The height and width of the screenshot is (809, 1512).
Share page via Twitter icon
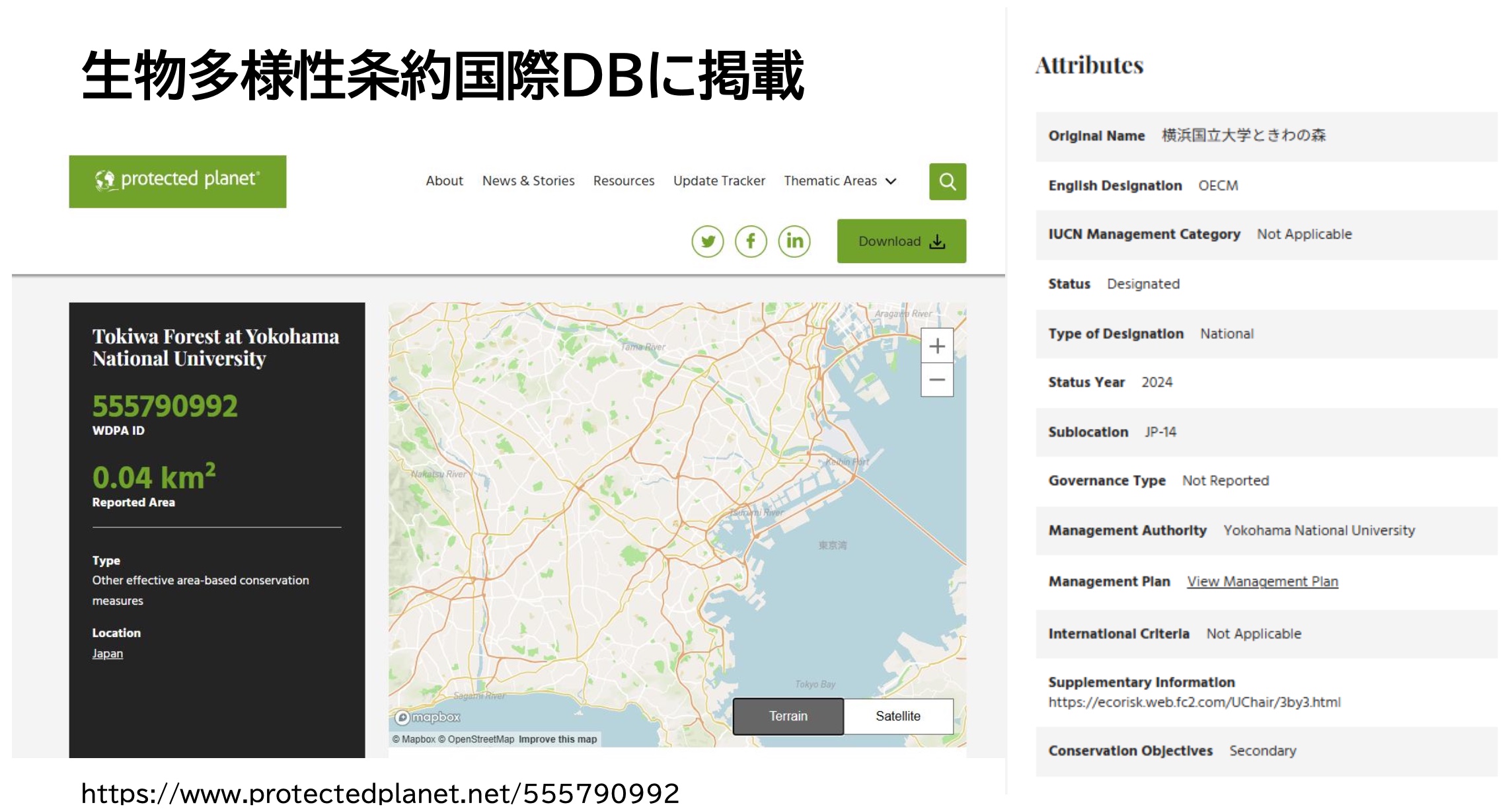pyautogui.click(x=707, y=241)
